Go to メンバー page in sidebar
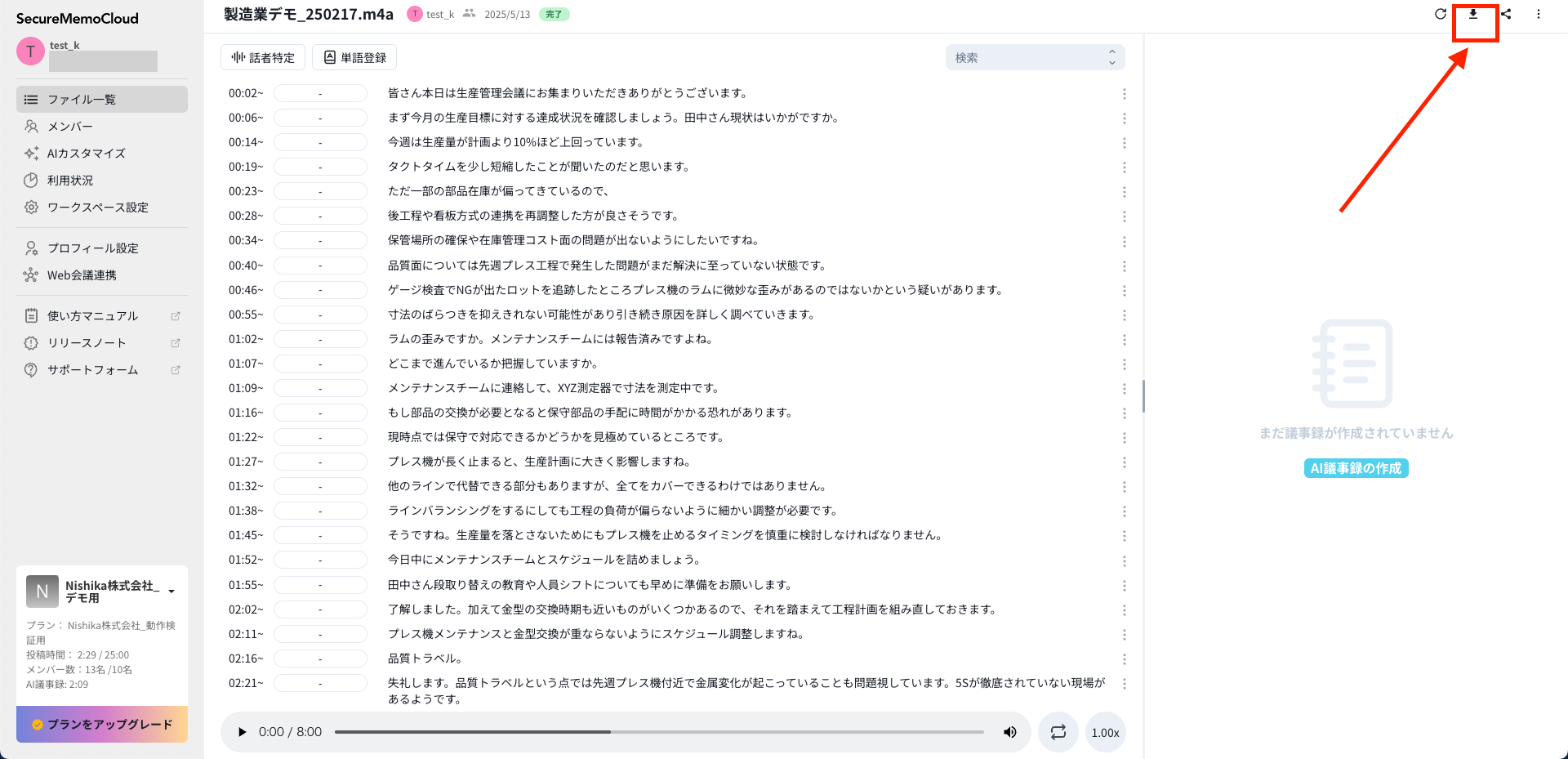The height and width of the screenshot is (759, 1568). click(x=70, y=127)
